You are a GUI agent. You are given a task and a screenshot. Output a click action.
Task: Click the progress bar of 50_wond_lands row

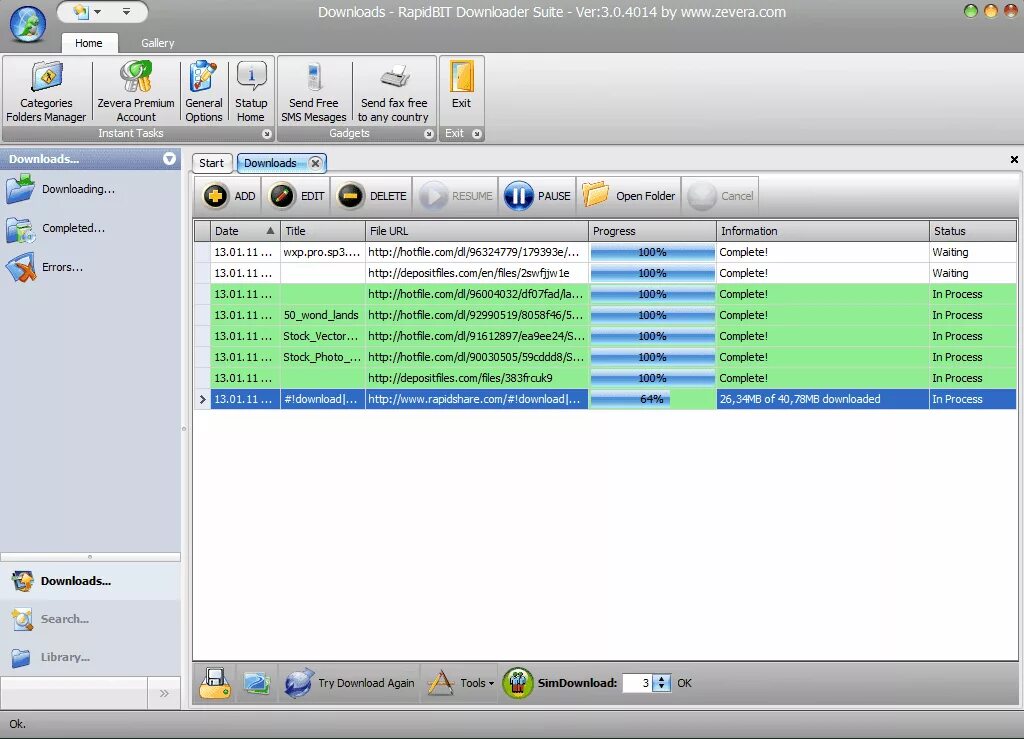652,315
